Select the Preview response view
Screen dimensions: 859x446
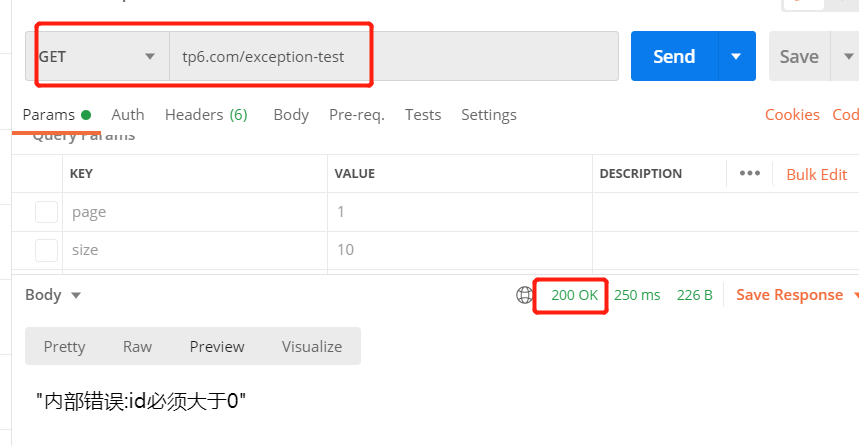(217, 346)
